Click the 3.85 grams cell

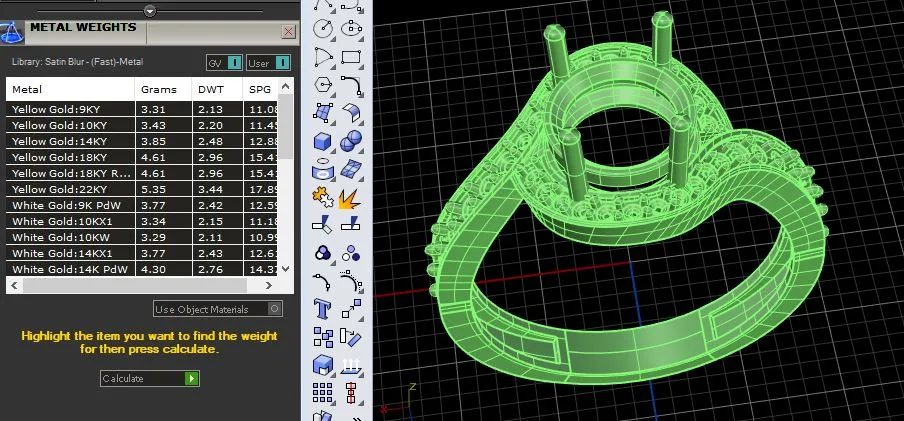coord(164,141)
